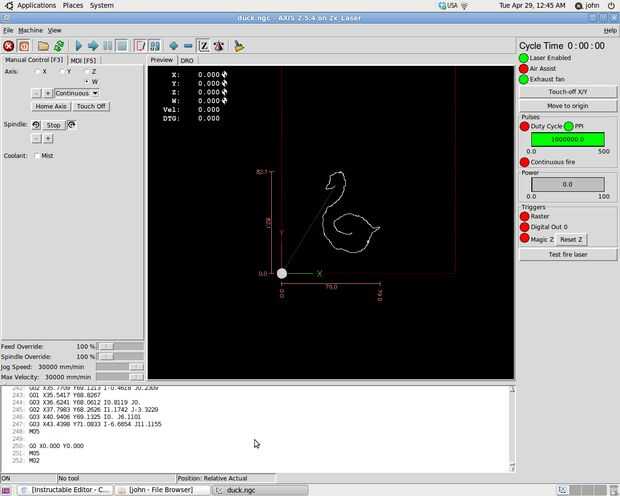Open a G-code file with folder icon

click(x=43, y=46)
